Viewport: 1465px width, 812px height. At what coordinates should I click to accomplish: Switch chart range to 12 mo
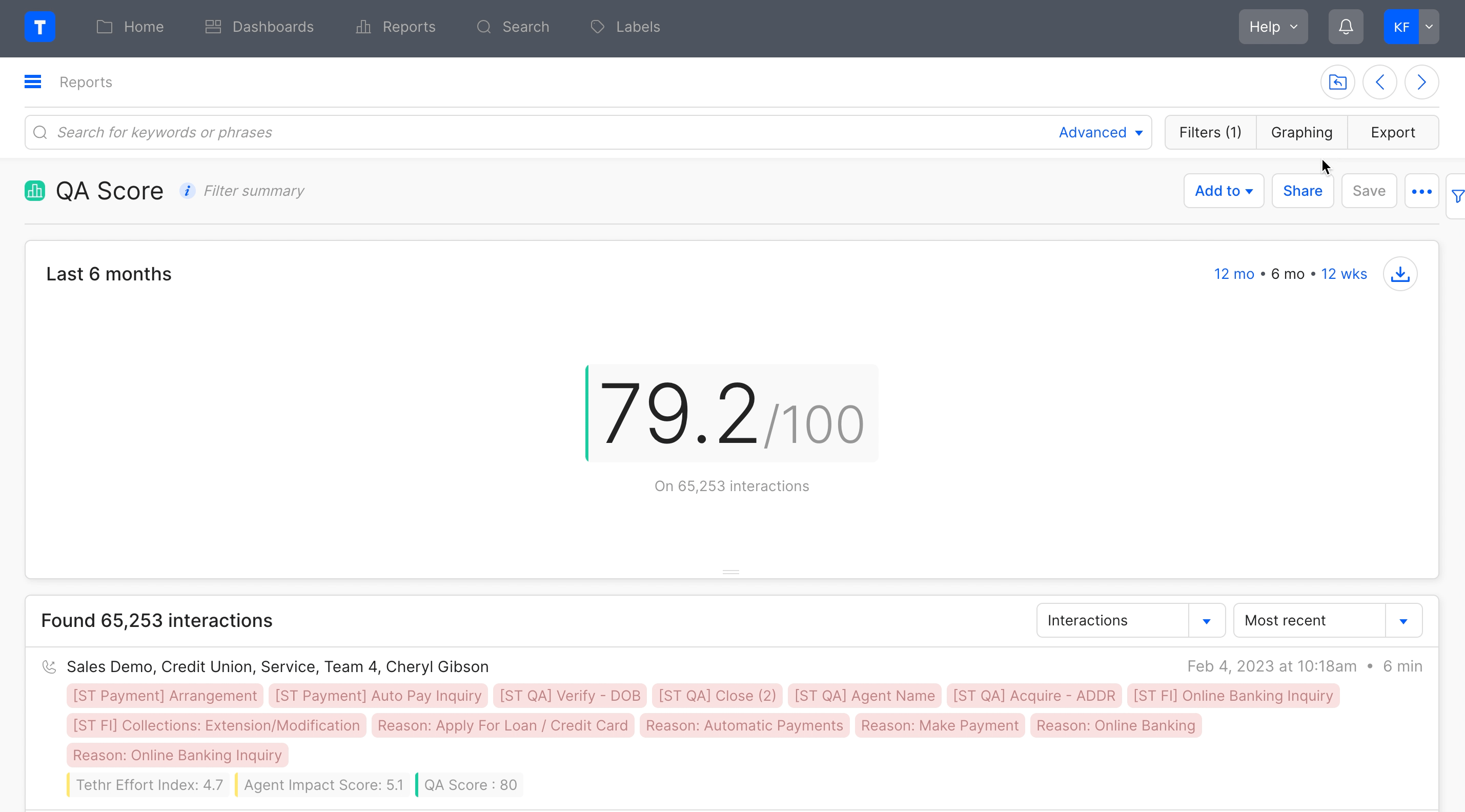click(x=1233, y=274)
